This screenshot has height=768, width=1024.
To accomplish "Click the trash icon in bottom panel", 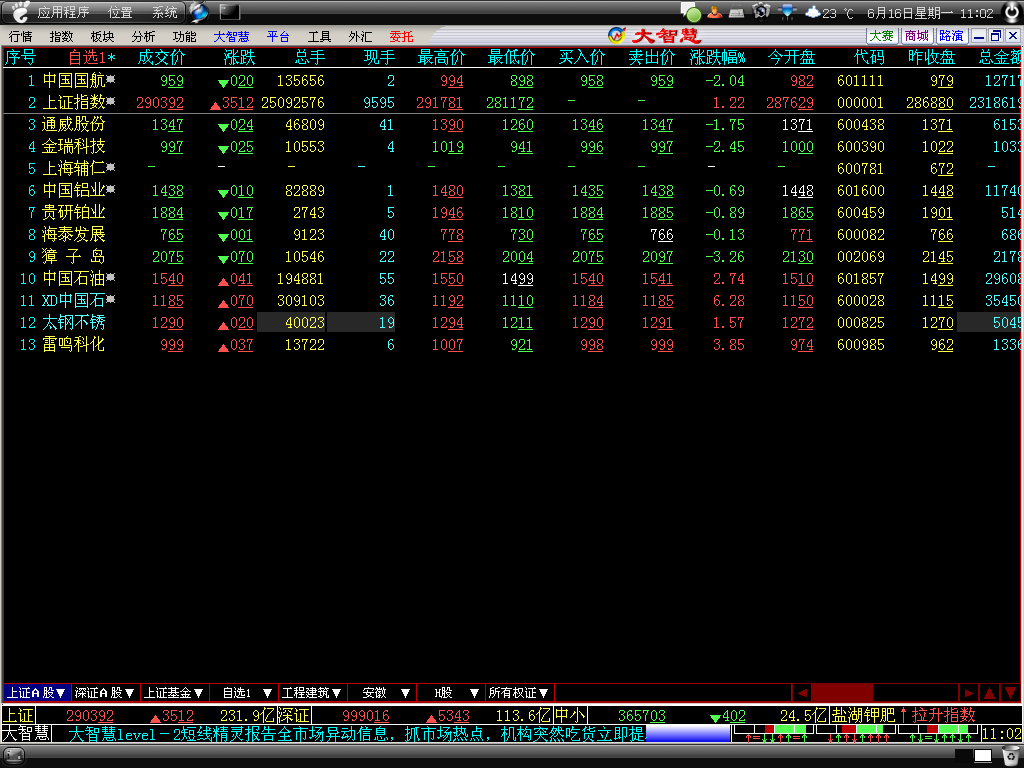I will pyautogui.click(x=1012, y=756).
